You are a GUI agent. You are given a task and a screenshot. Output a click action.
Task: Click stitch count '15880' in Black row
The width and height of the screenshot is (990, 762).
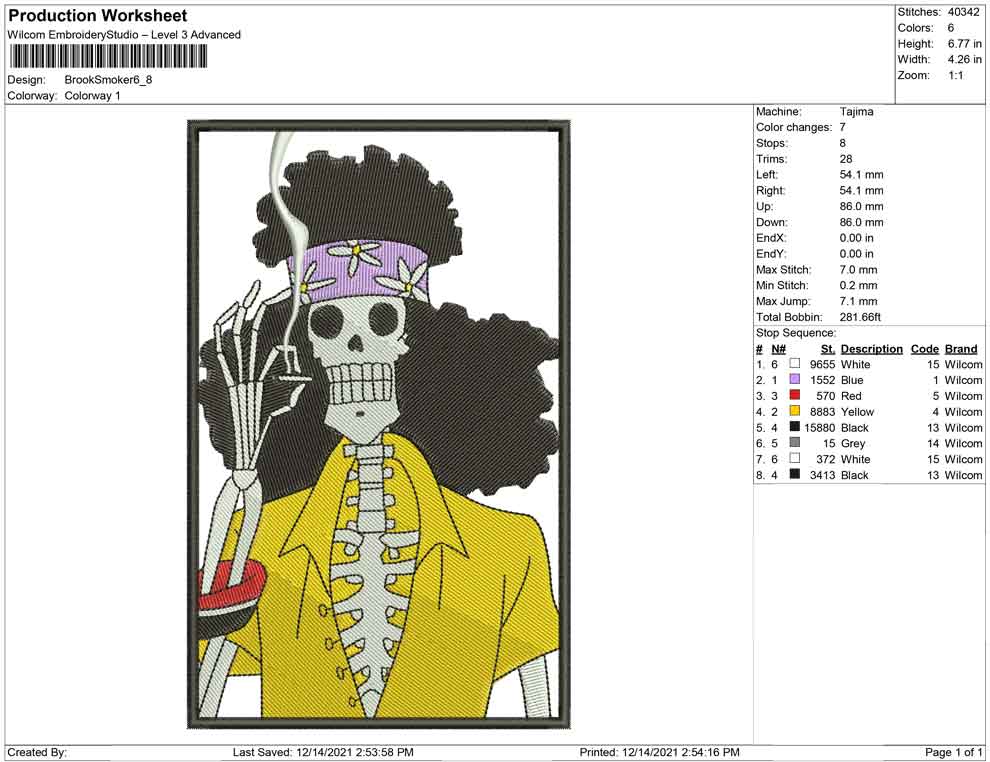820,427
